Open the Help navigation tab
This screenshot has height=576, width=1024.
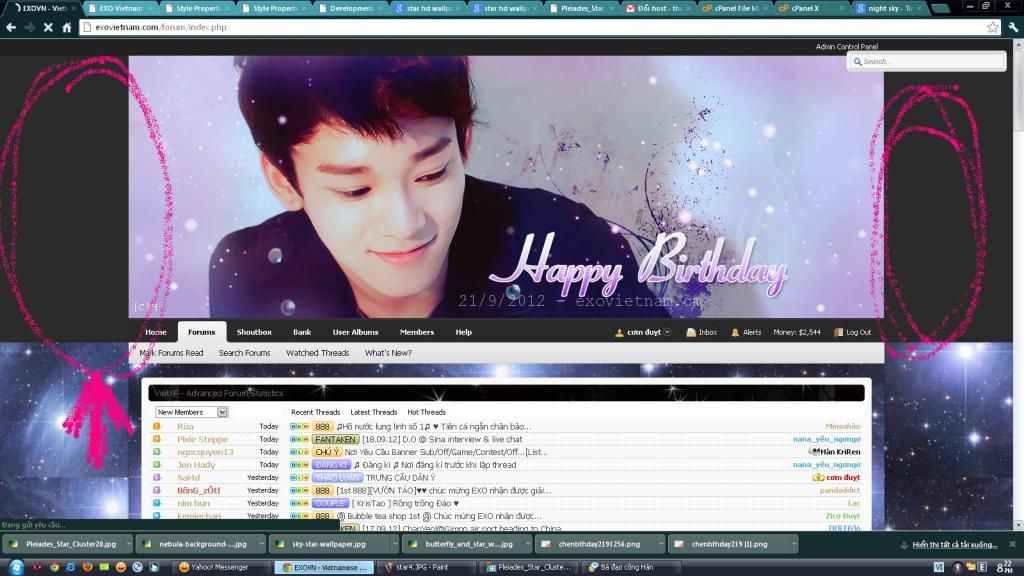pyautogui.click(x=464, y=332)
